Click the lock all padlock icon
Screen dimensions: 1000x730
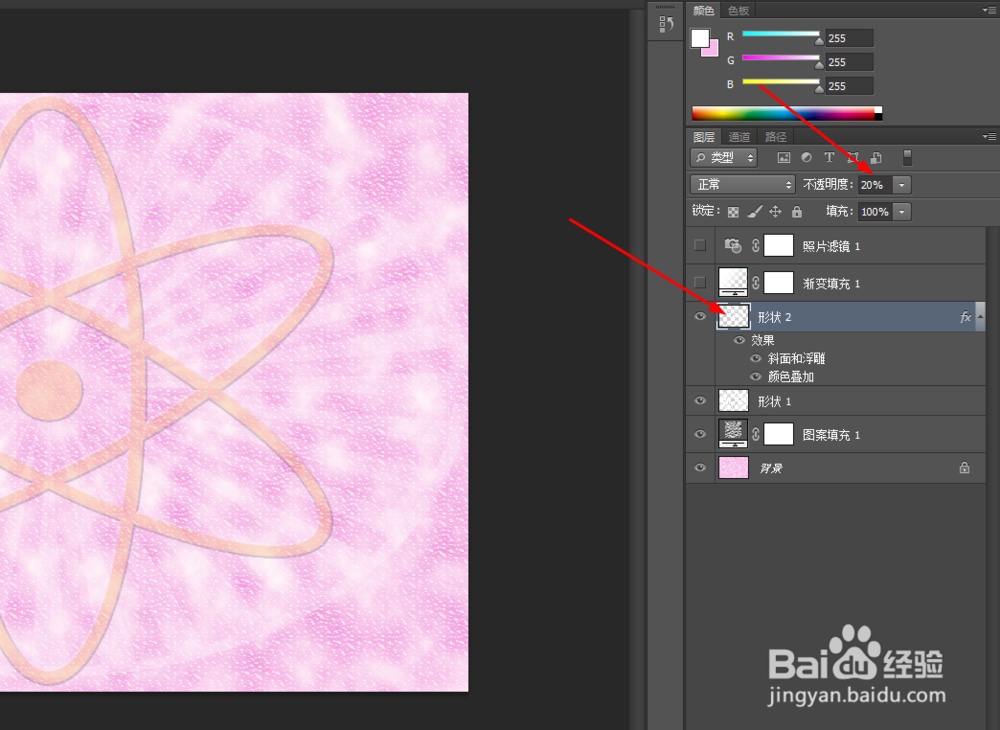(x=797, y=211)
